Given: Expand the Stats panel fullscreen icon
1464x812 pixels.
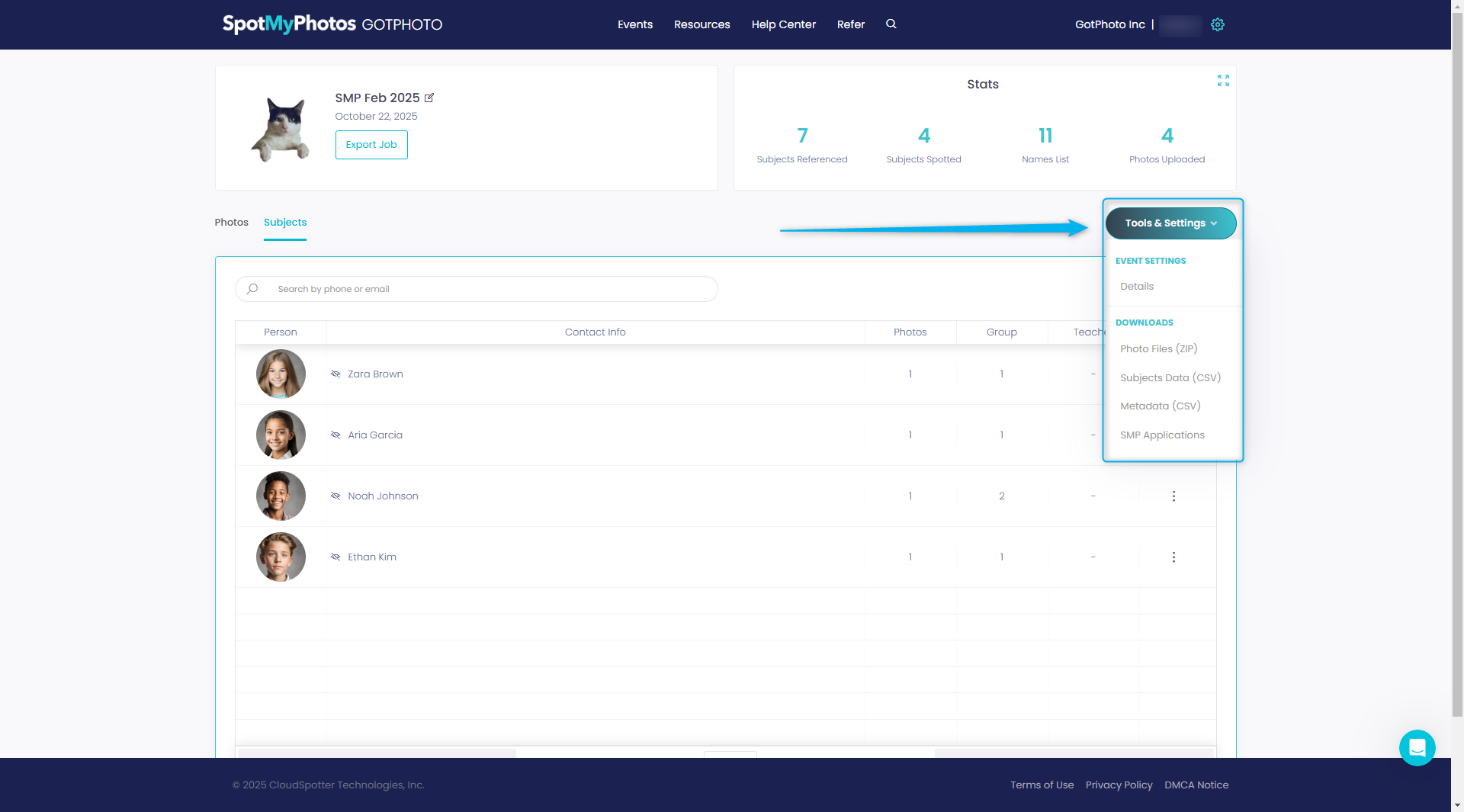Looking at the screenshot, I should click(1223, 81).
